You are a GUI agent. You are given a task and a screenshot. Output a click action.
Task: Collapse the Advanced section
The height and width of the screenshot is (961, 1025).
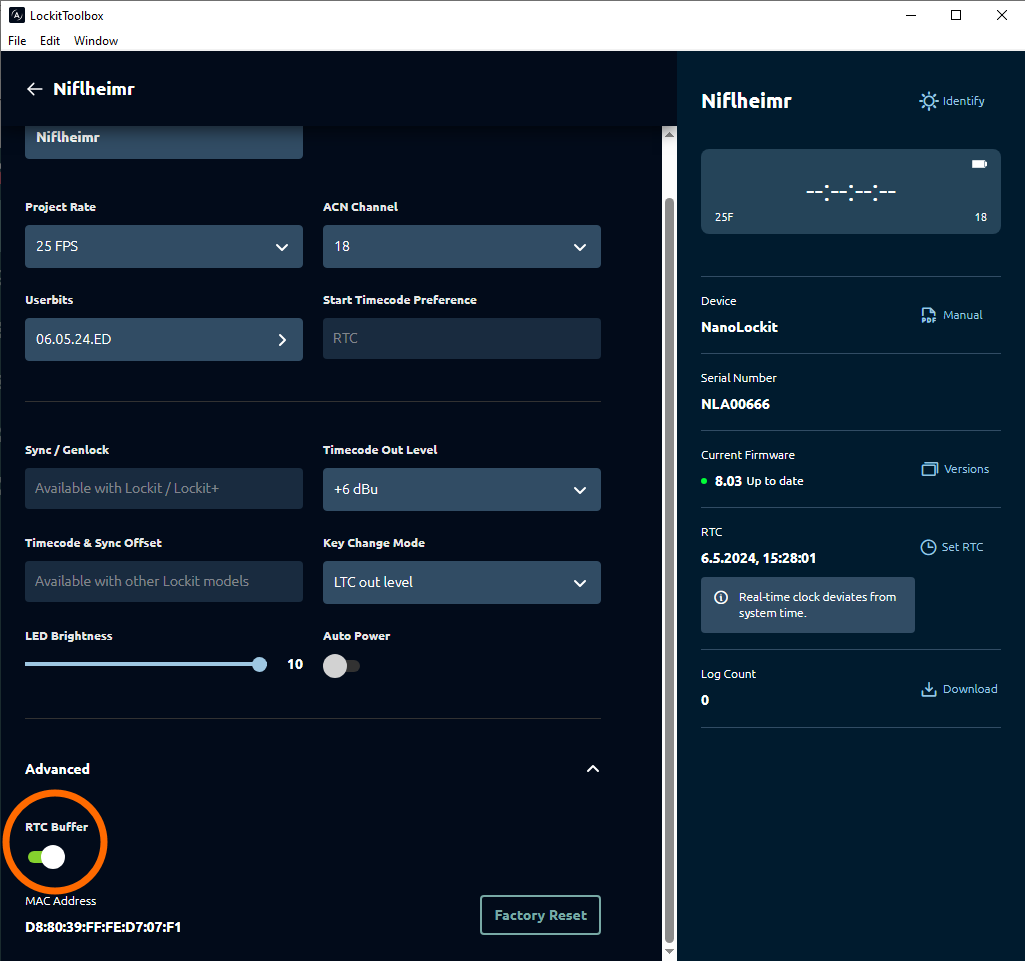tap(592, 769)
